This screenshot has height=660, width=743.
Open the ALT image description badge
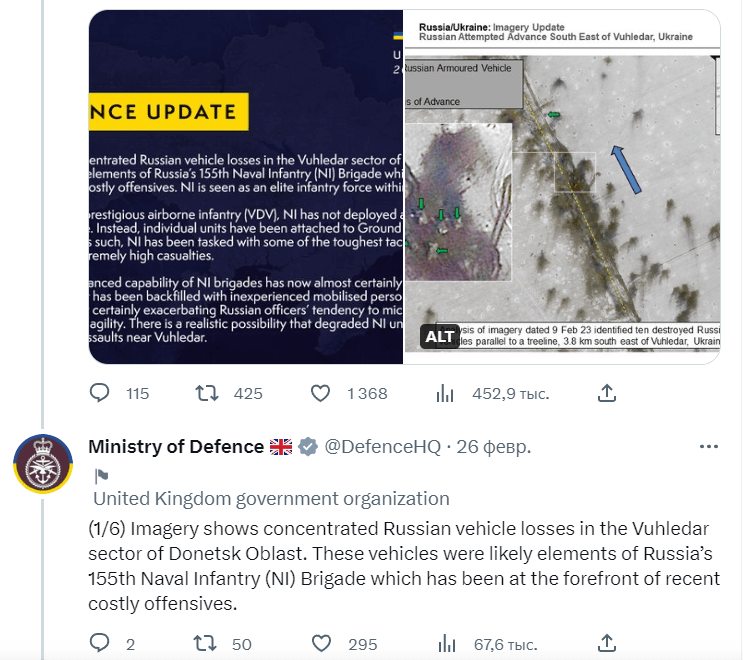coord(439,336)
